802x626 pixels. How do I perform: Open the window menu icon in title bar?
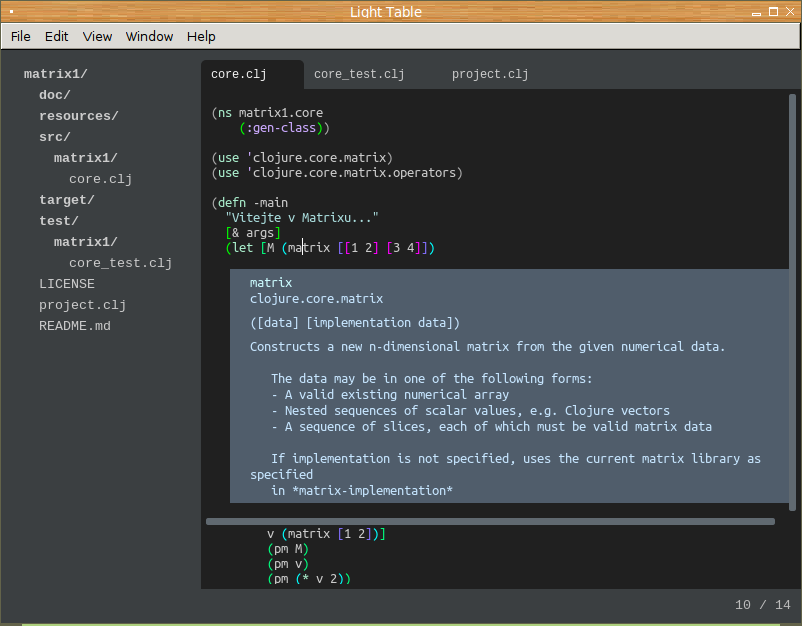(12, 12)
